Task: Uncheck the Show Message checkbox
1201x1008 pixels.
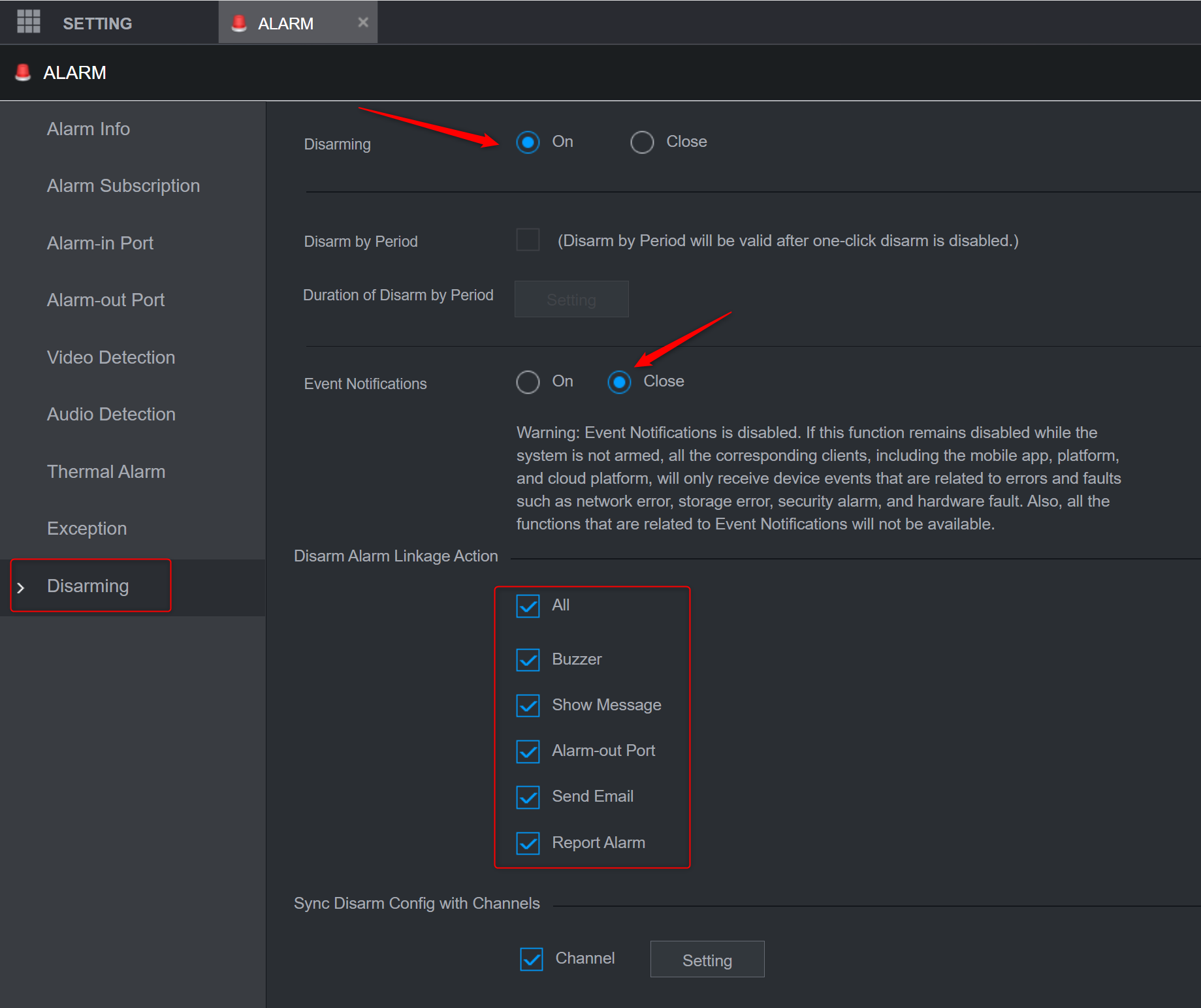Action: pos(528,705)
